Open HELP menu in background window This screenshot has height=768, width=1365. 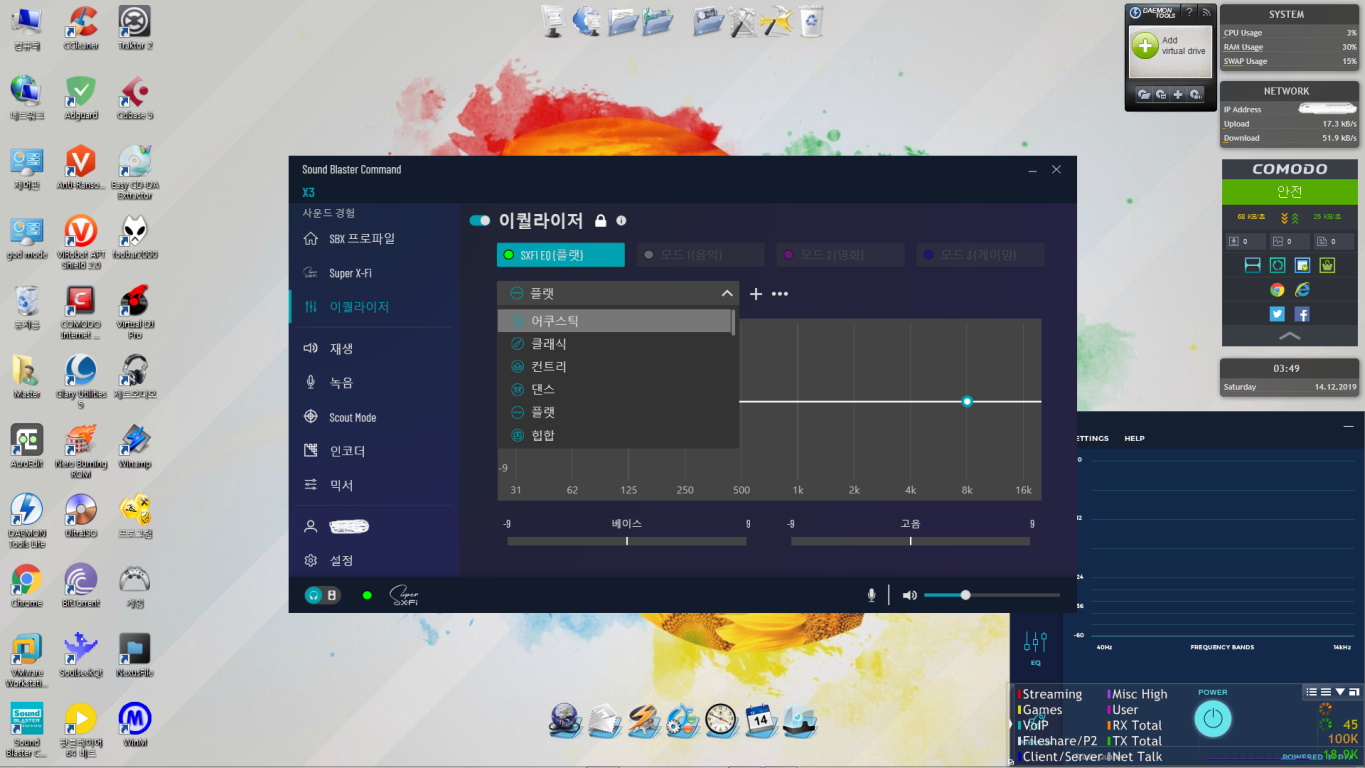click(1134, 438)
